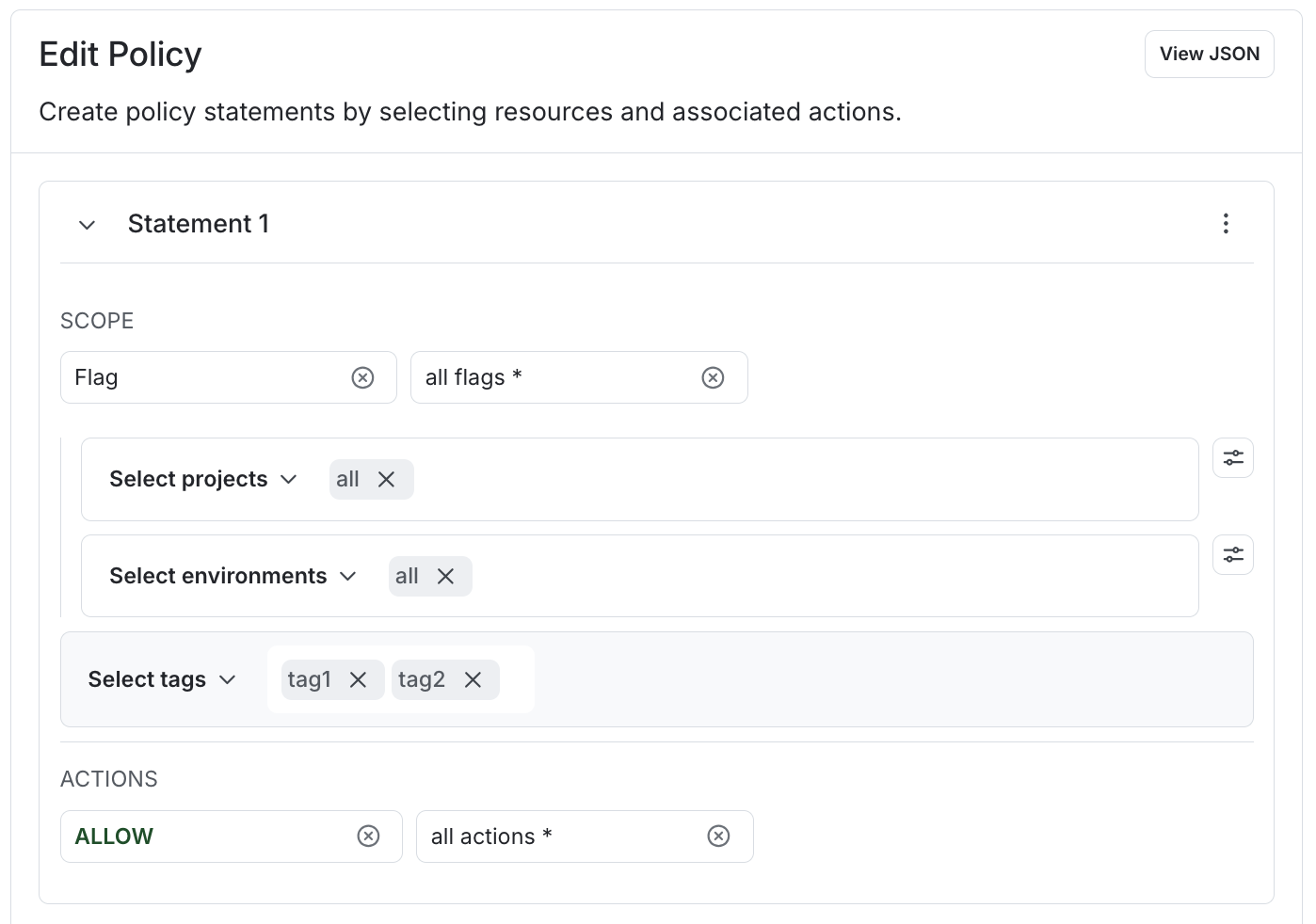Open advanced filter settings for environments row
The image size is (1316, 924).
coord(1232,555)
